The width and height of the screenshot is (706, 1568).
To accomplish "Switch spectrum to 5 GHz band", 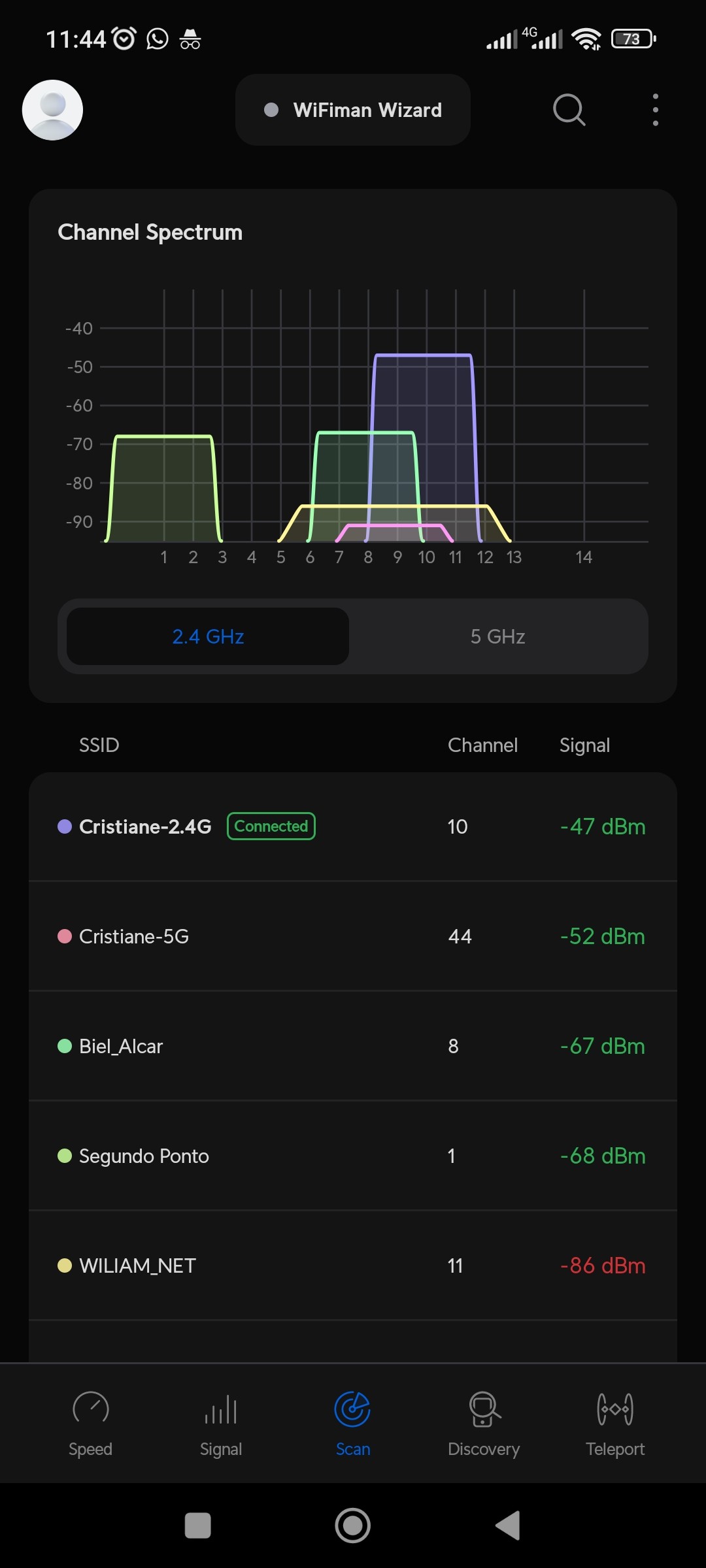I will [497, 636].
